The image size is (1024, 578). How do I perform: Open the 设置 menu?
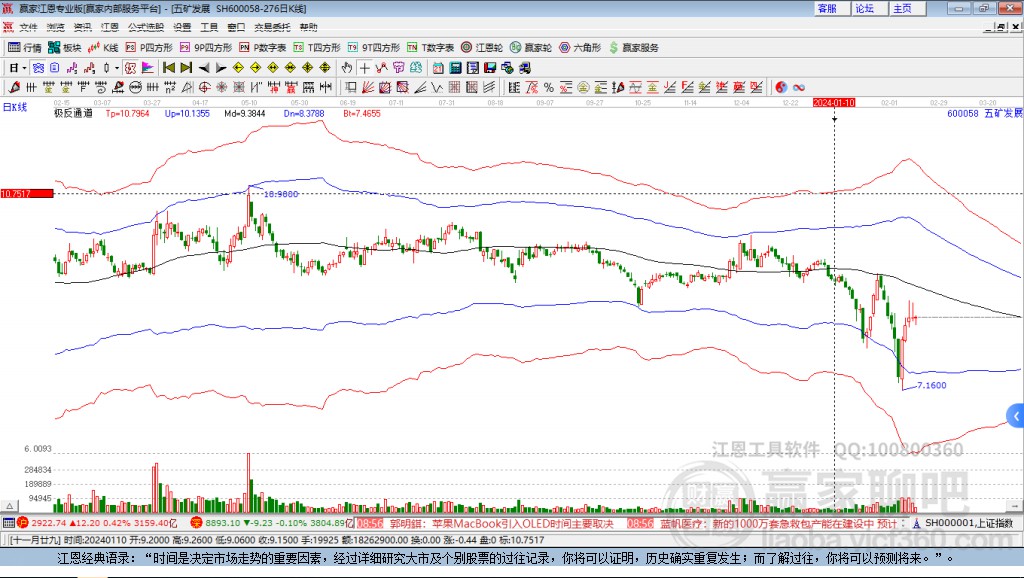click(182, 27)
